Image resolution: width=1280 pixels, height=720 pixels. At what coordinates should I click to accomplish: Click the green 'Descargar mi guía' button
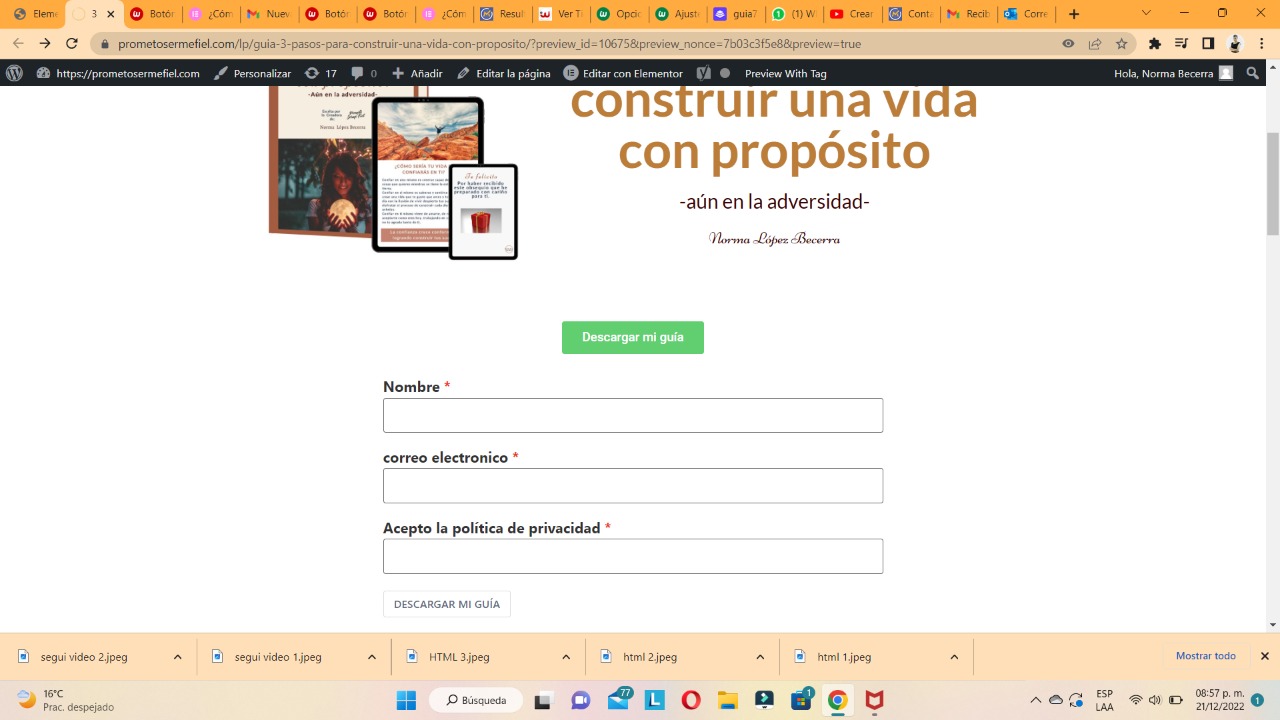coord(633,337)
